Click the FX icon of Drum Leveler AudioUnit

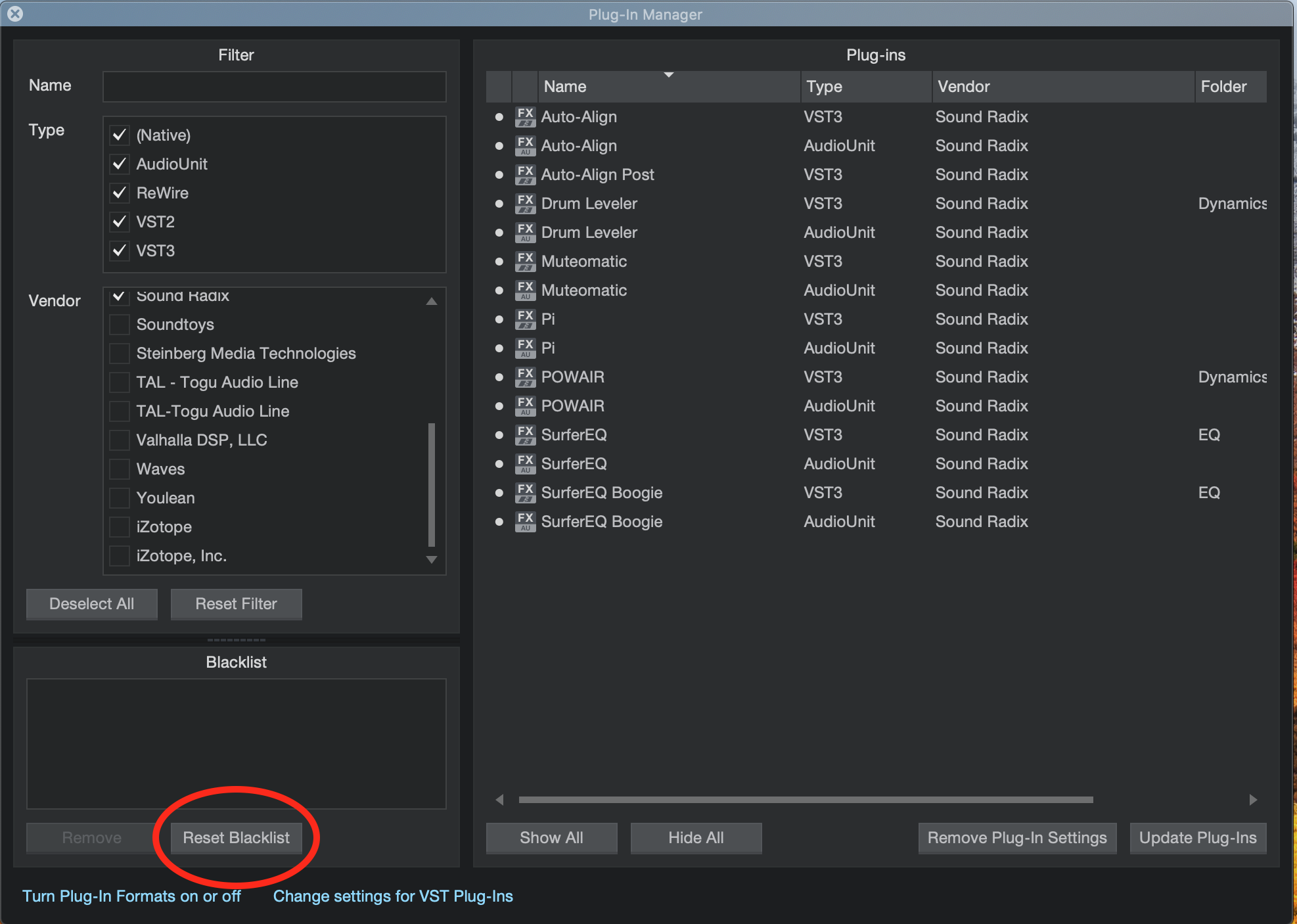(x=525, y=233)
